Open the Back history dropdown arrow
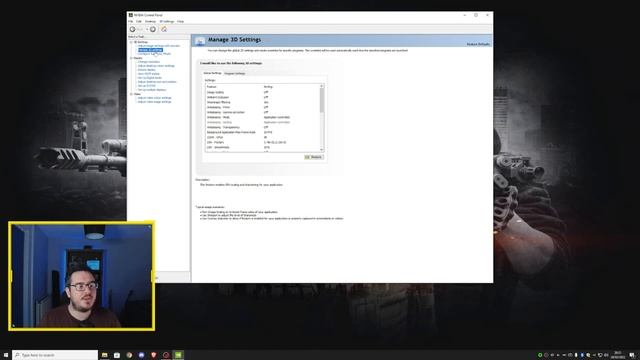 147,29
